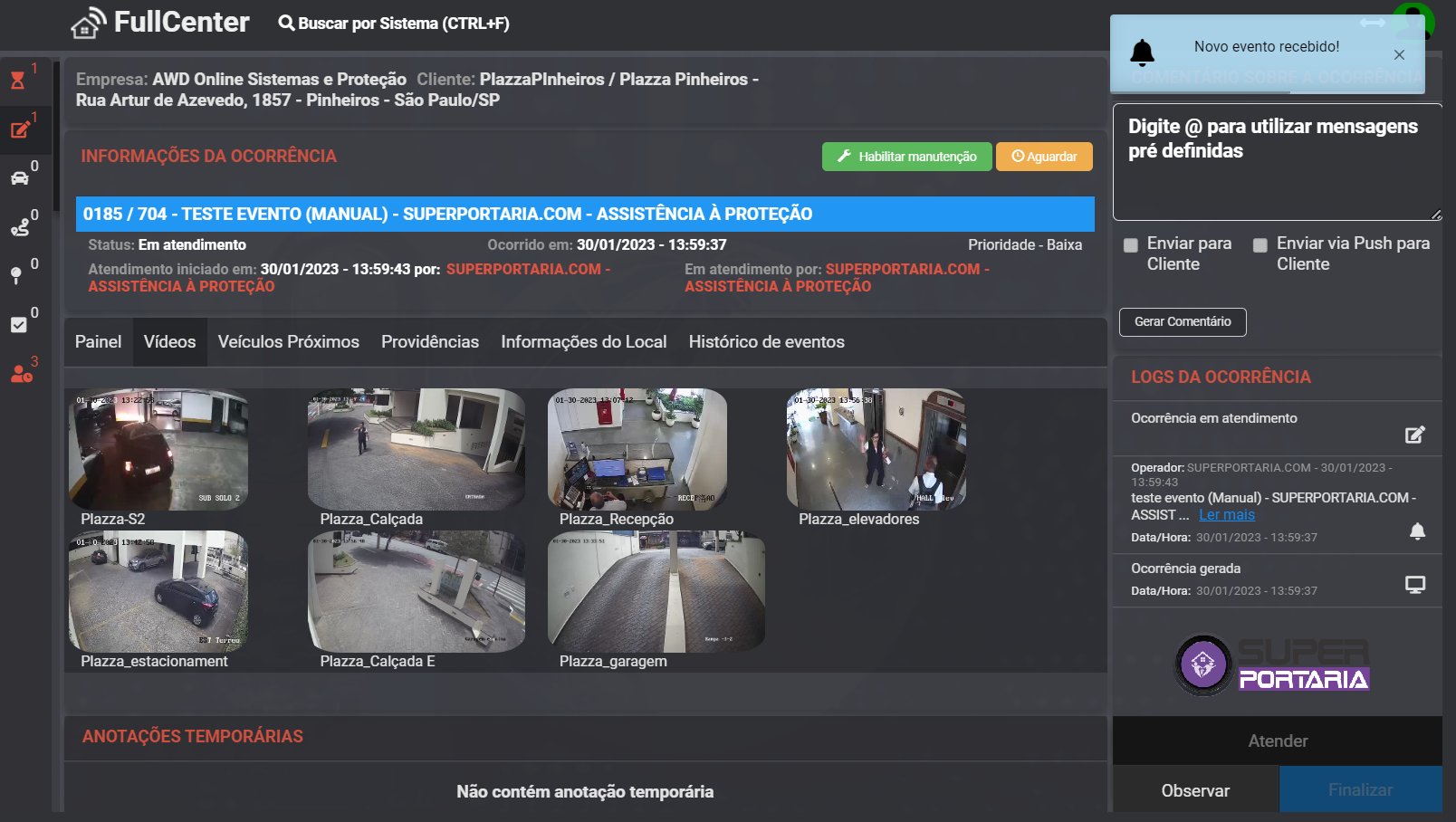Viewport: 1456px width, 822px height.
Task: Click ANOTAÇÕES TEMPORÁRIAS heading
Action: [x=193, y=737]
